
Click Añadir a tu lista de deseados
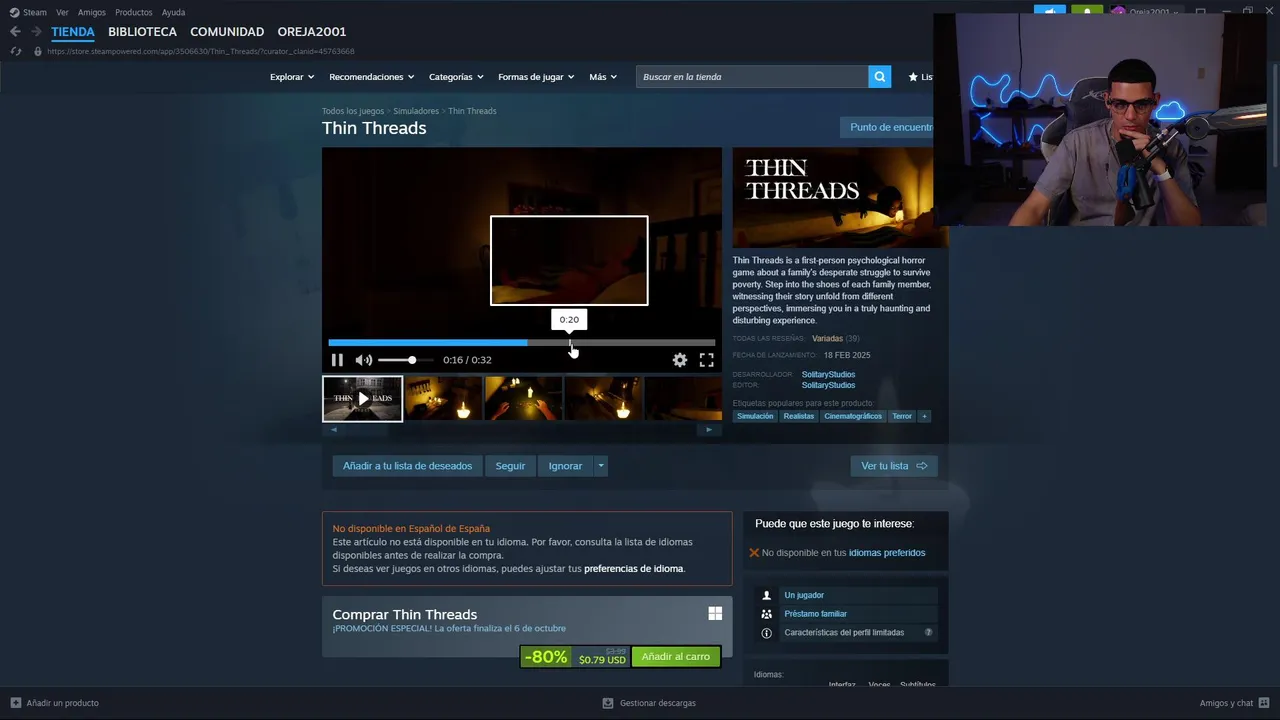(407, 466)
